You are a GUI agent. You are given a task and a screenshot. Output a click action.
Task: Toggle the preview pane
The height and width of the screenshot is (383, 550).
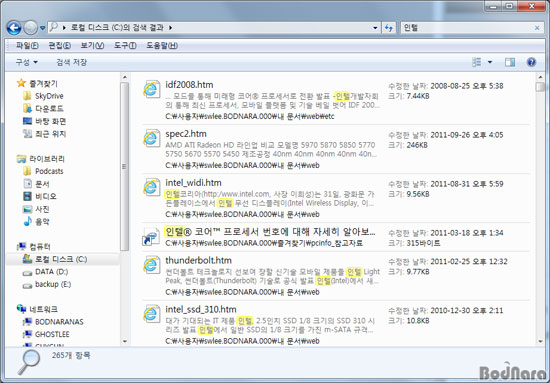[x=510, y=62]
